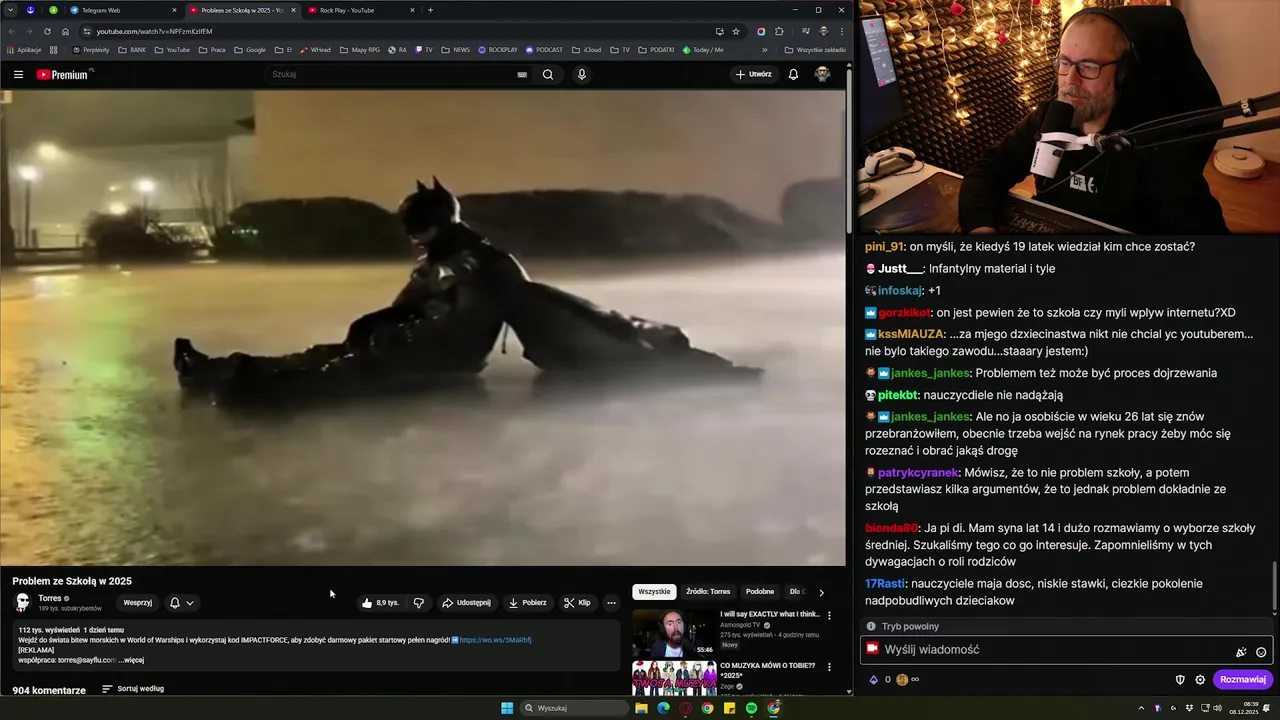Open File Explorer from the taskbar
The image size is (1280, 720).
pos(641,708)
